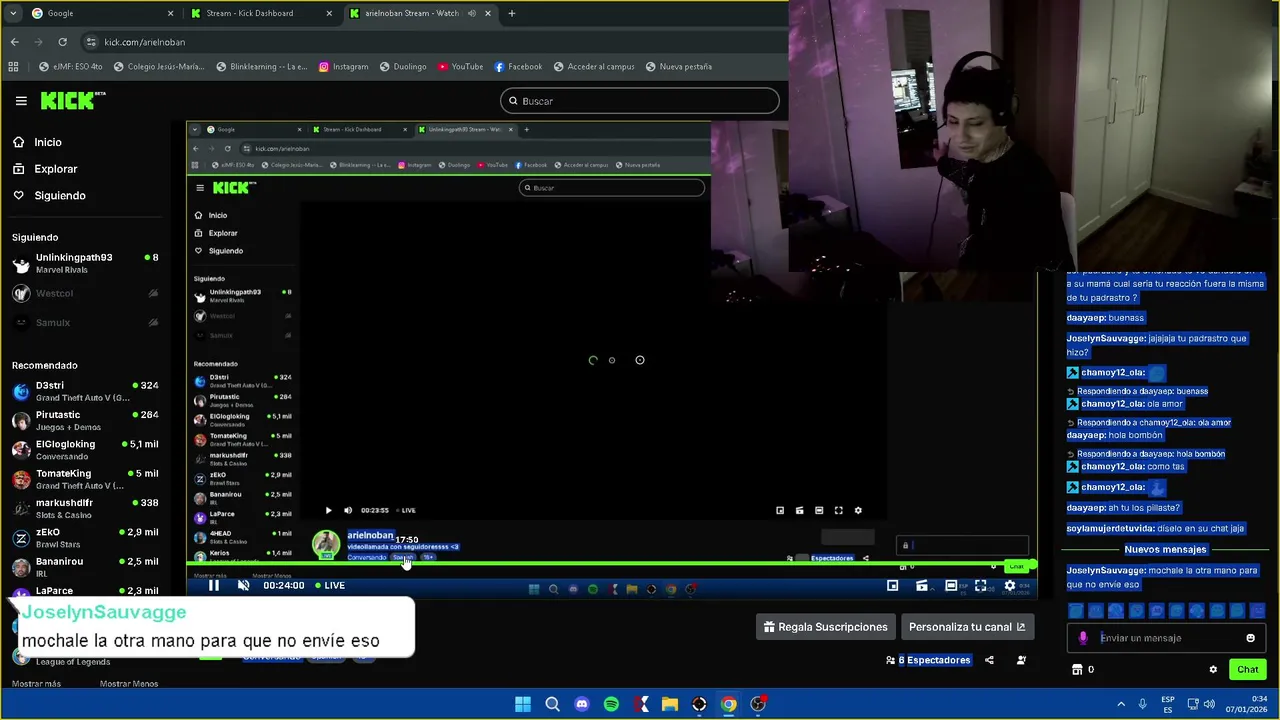Click the 6 Espectadores viewer count
The width and height of the screenshot is (1280, 720).
(x=928, y=660)
